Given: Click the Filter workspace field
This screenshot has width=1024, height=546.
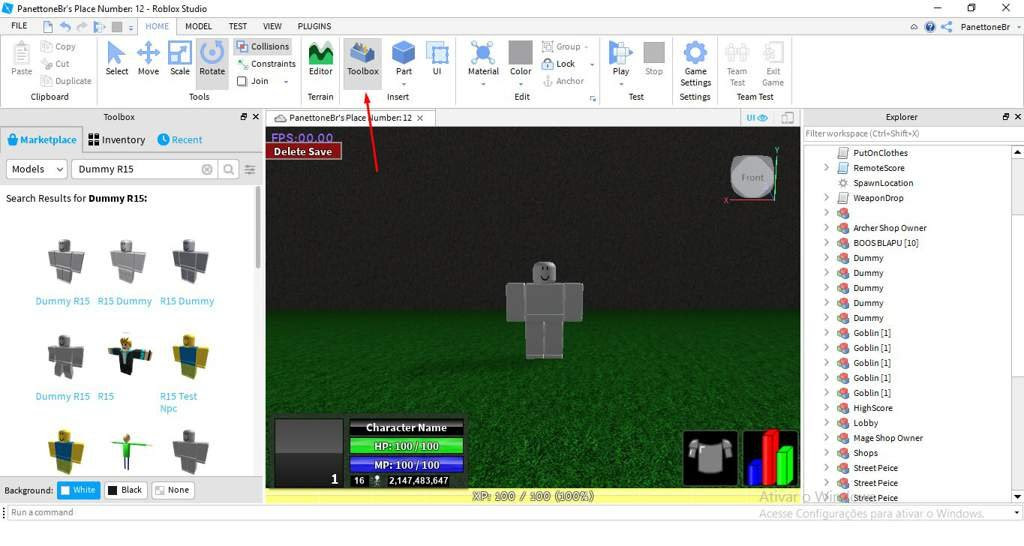Looking at the screenshot, I should click(x=908, y=133).
